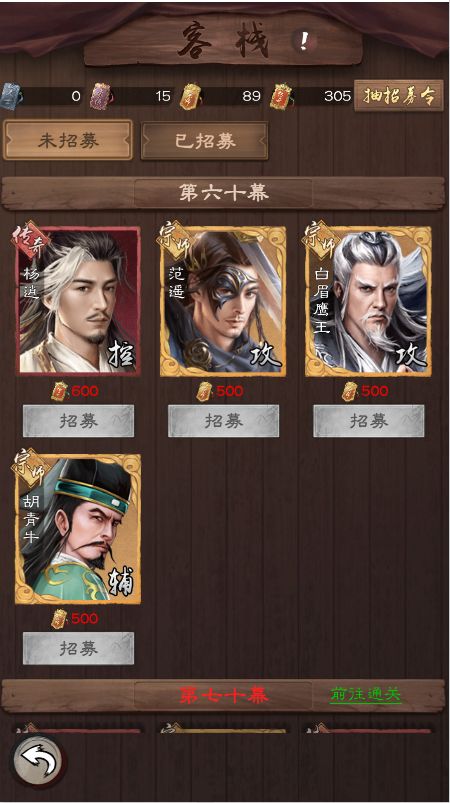450x803 pixels.
Task: Tap the token icon beside 胡青牛's 500 price
Action: pos(59,619)
